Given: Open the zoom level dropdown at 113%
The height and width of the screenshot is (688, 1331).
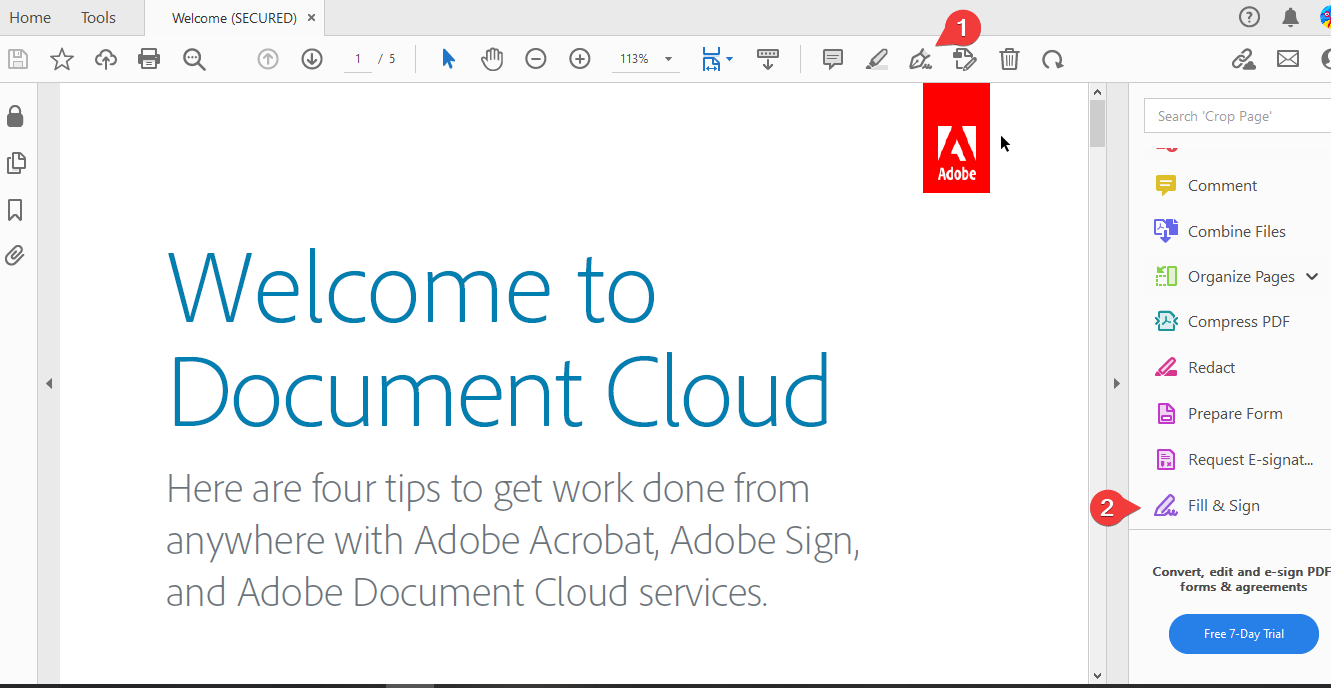Looking at the screenshot, I should (668, 60).
